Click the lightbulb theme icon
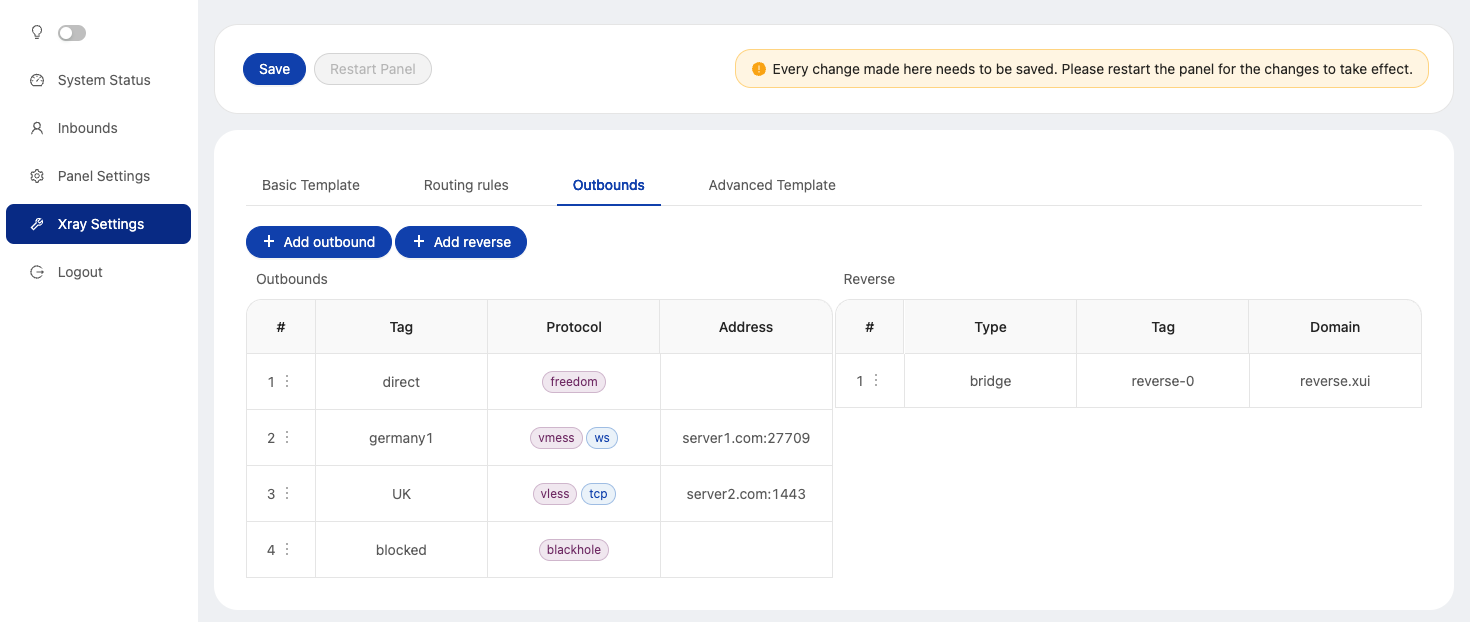 point(37,32)
